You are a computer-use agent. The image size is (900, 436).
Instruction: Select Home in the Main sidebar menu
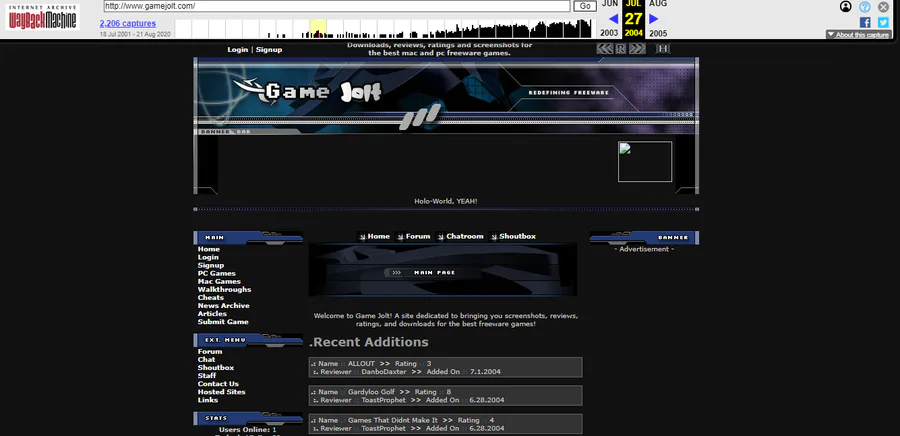(209, 249)
